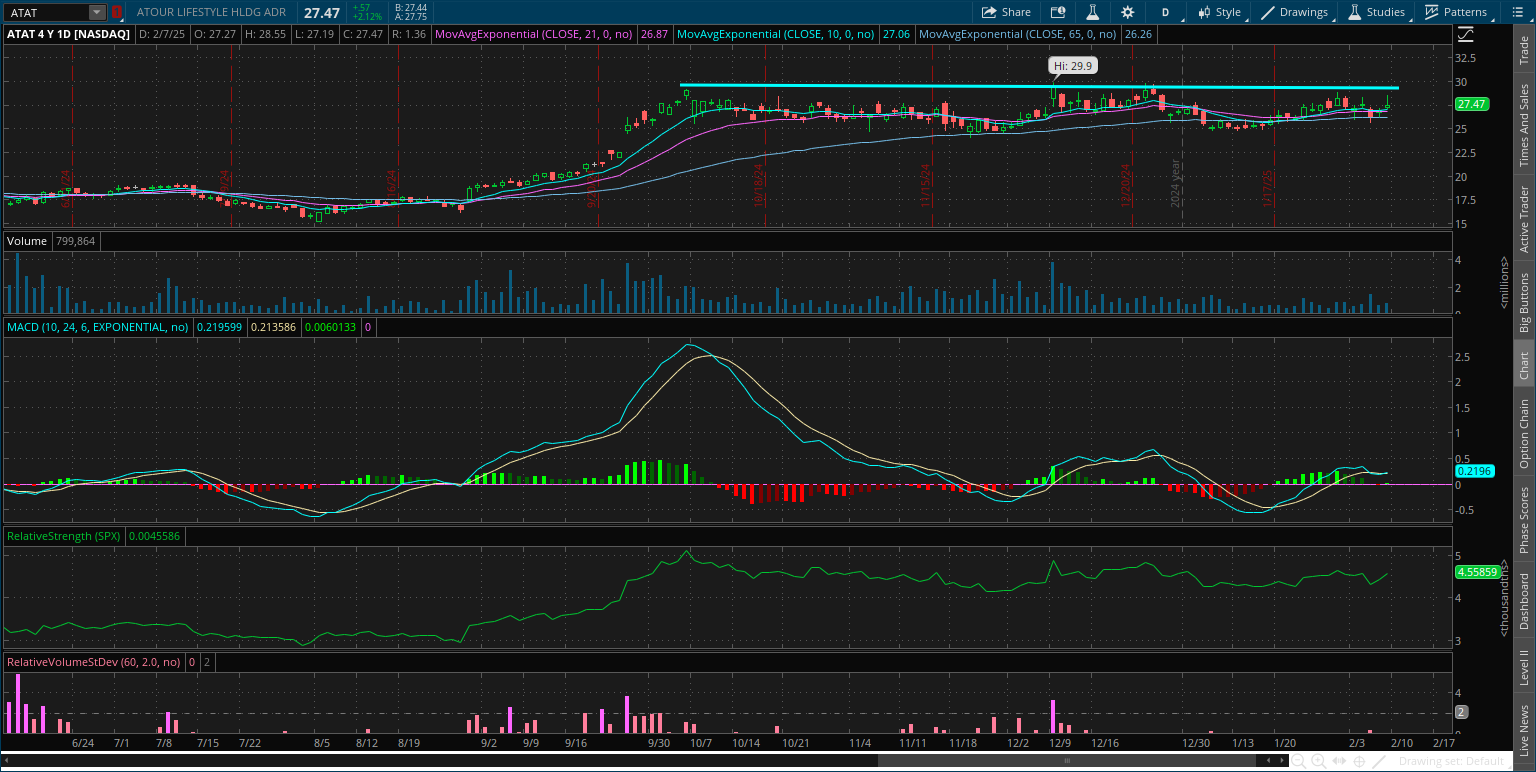Click the 4.55859 relative strength axis tag
This screenshot has width=1536, height=772.
[x=1479, y=572]
